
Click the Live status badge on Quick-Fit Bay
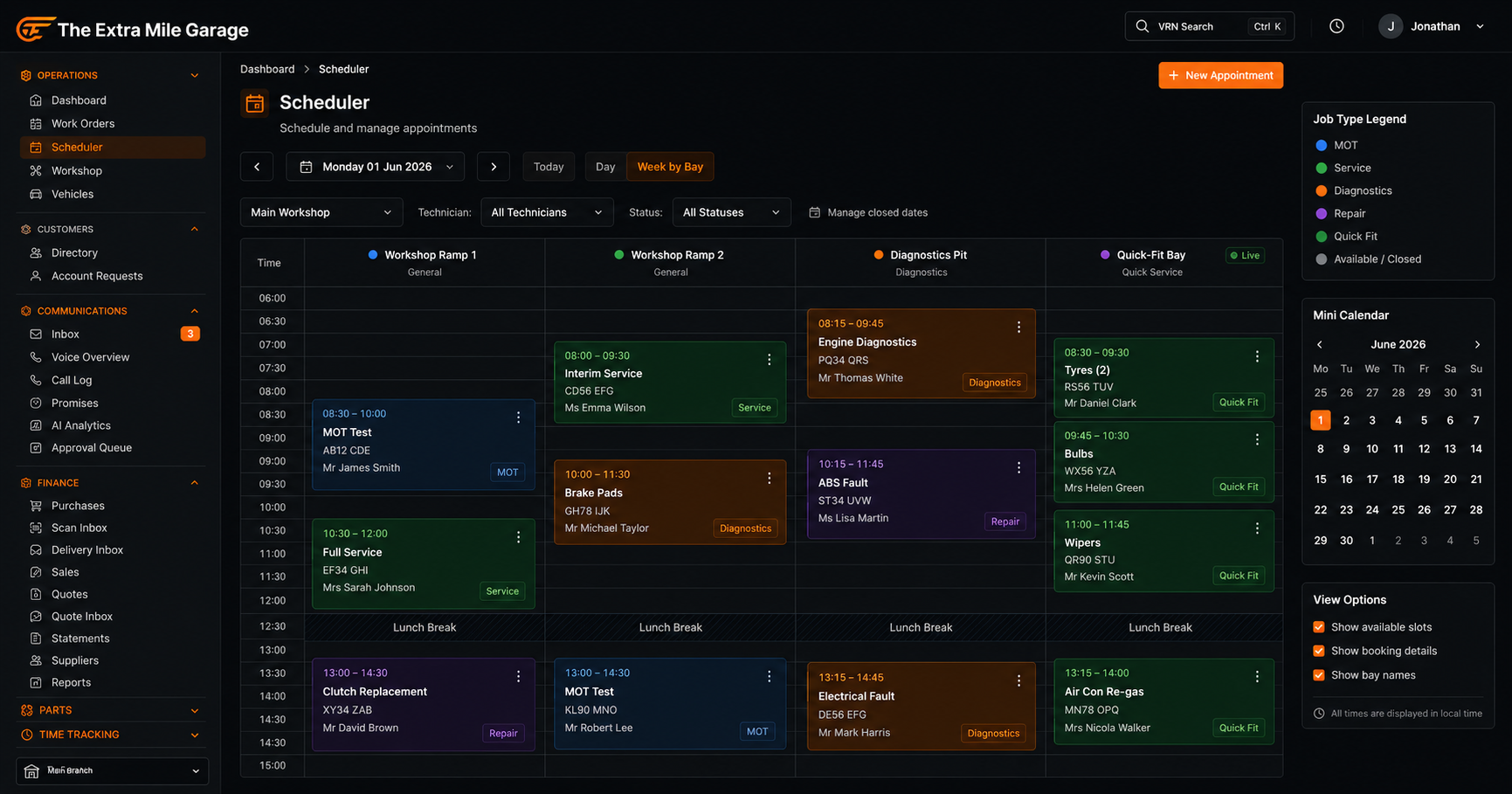click(x=1245, y=255)
